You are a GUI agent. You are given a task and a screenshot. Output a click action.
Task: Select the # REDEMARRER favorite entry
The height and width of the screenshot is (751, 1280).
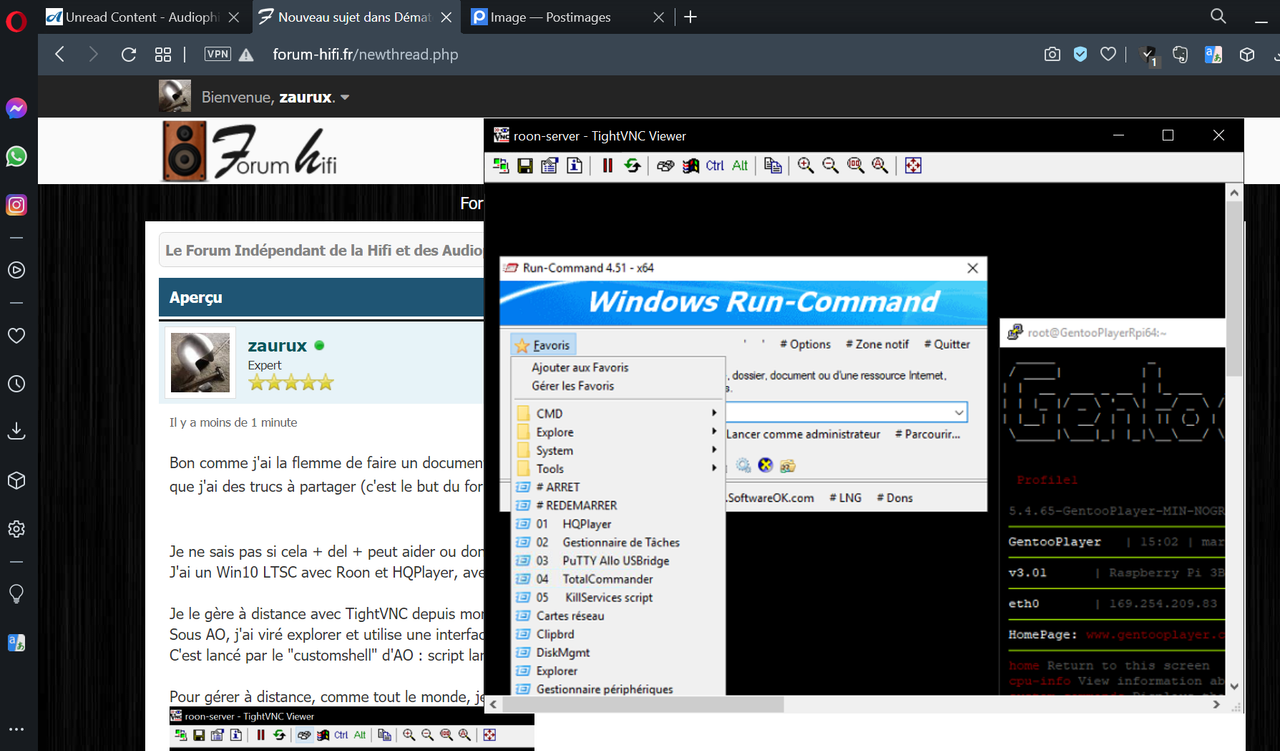point(617,505)
